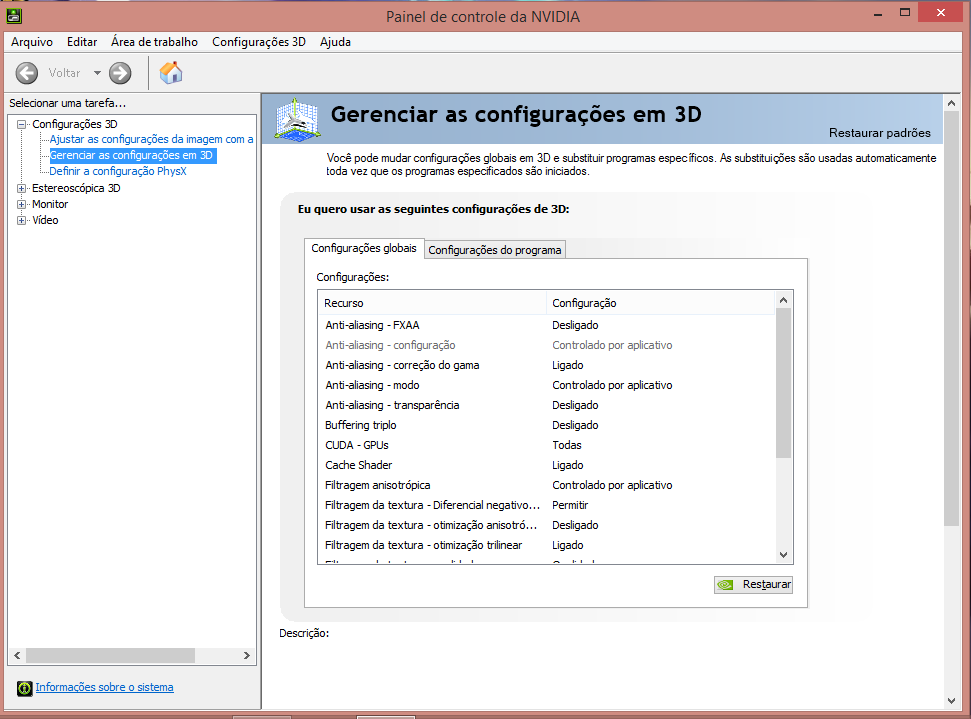Select Filtragem da textura - Diferencial negativo row
Screen dimensions: 971x719
tap(546, 505)
